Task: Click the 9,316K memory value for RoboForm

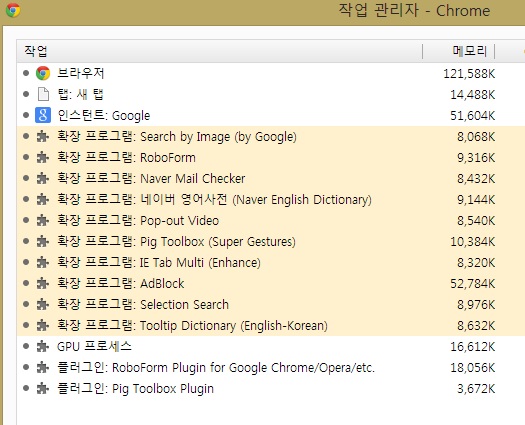Action: [x=476, y=158]
